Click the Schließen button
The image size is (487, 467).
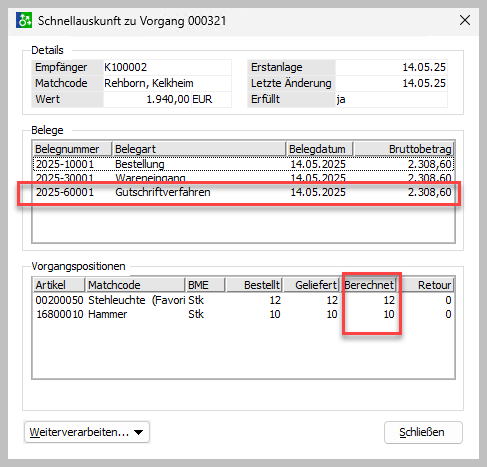(423, 432)
